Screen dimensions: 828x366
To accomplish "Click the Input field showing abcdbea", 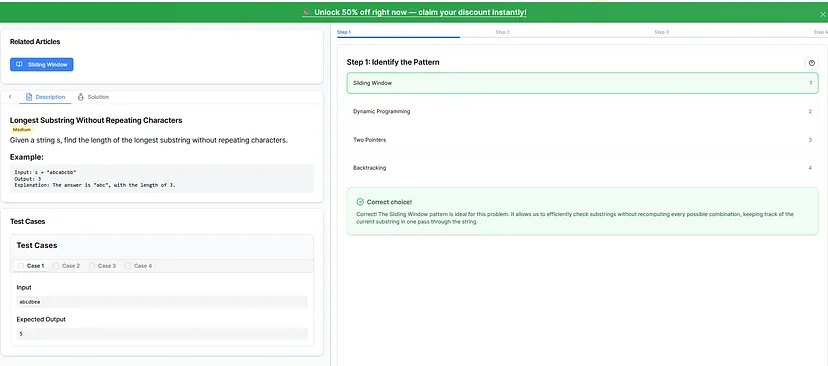I will (x=162, y=302).
